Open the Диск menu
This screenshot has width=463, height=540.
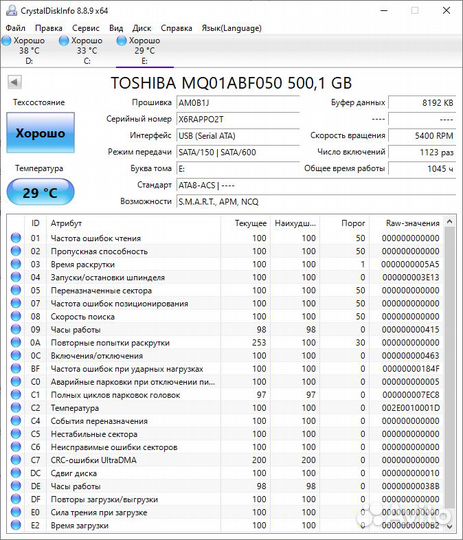point(142,28)
